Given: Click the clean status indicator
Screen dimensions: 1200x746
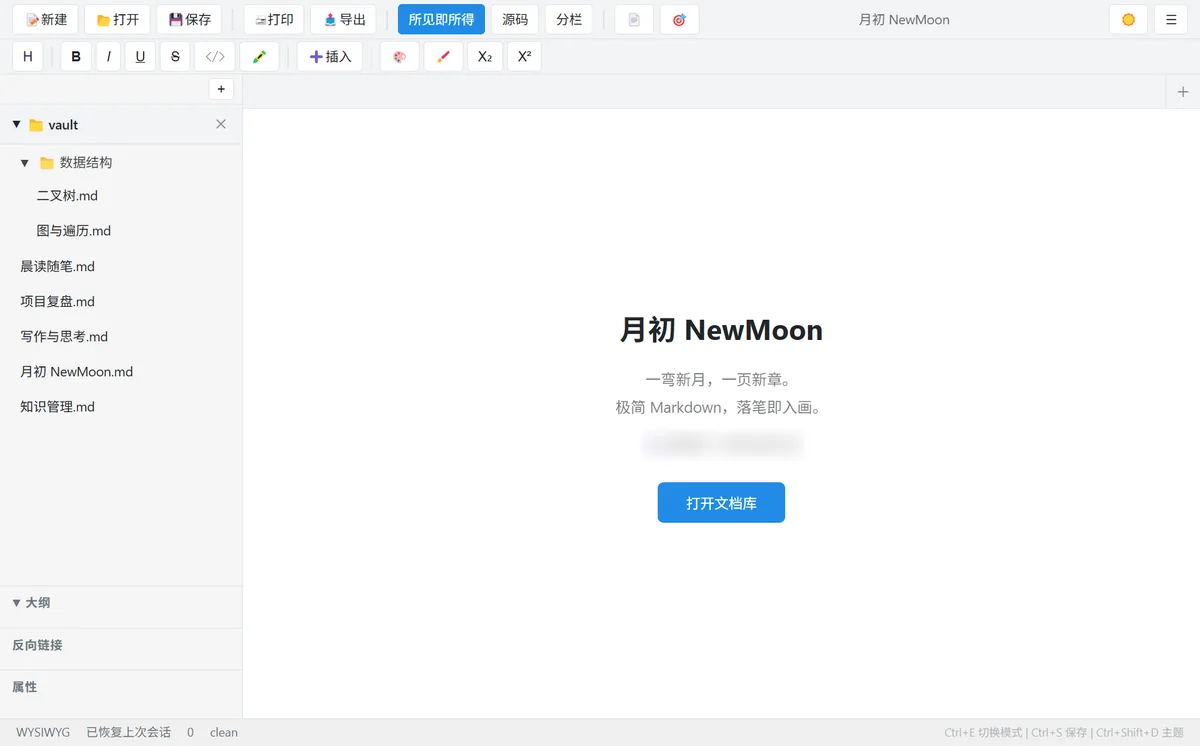Looking at the screenshot, I should [224, 732].
